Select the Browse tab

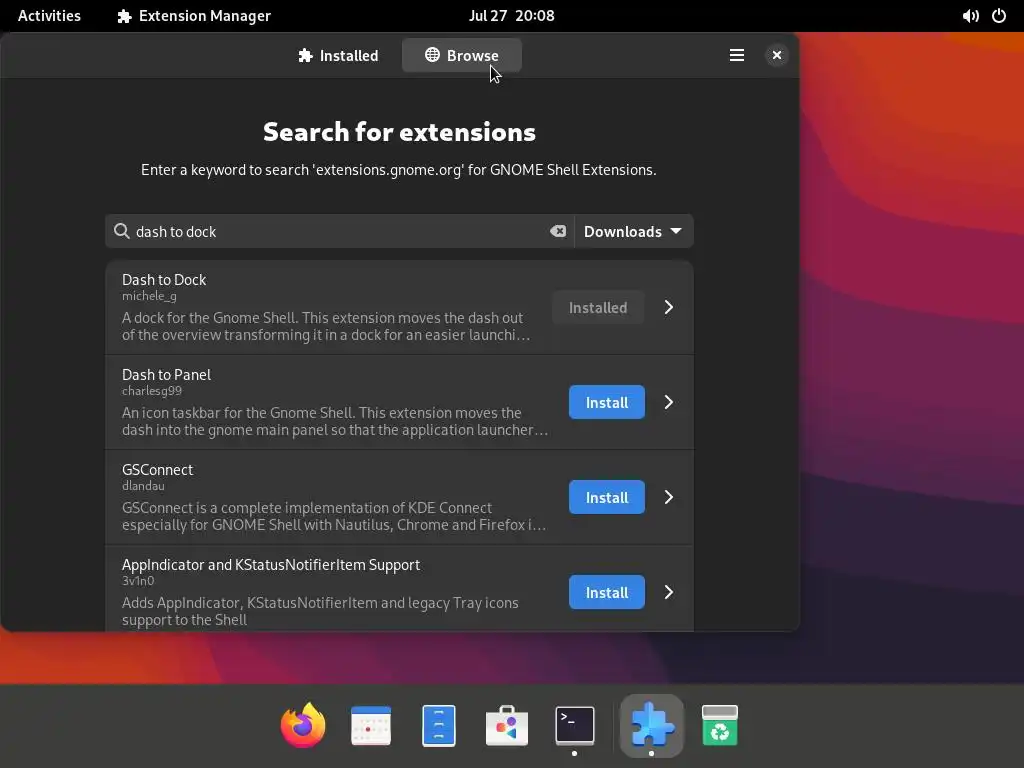click(462, 56)
